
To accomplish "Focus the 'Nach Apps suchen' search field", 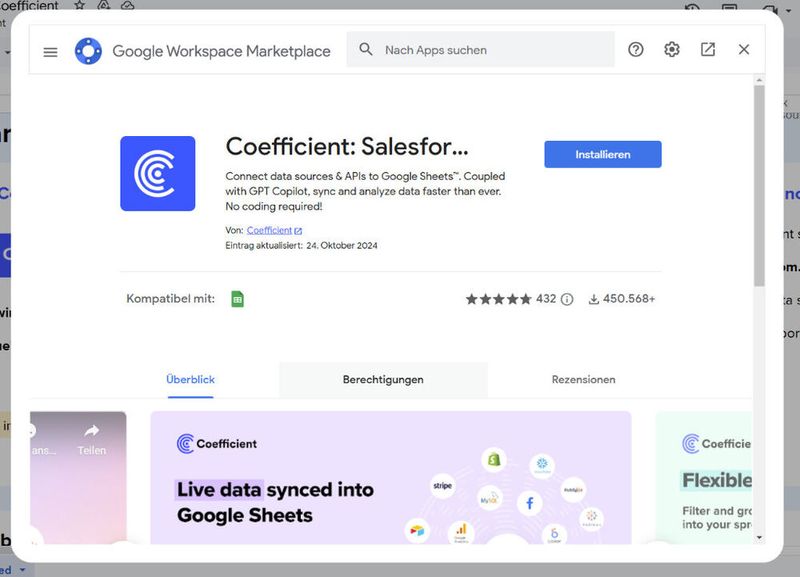I will (x=480, y=49).
